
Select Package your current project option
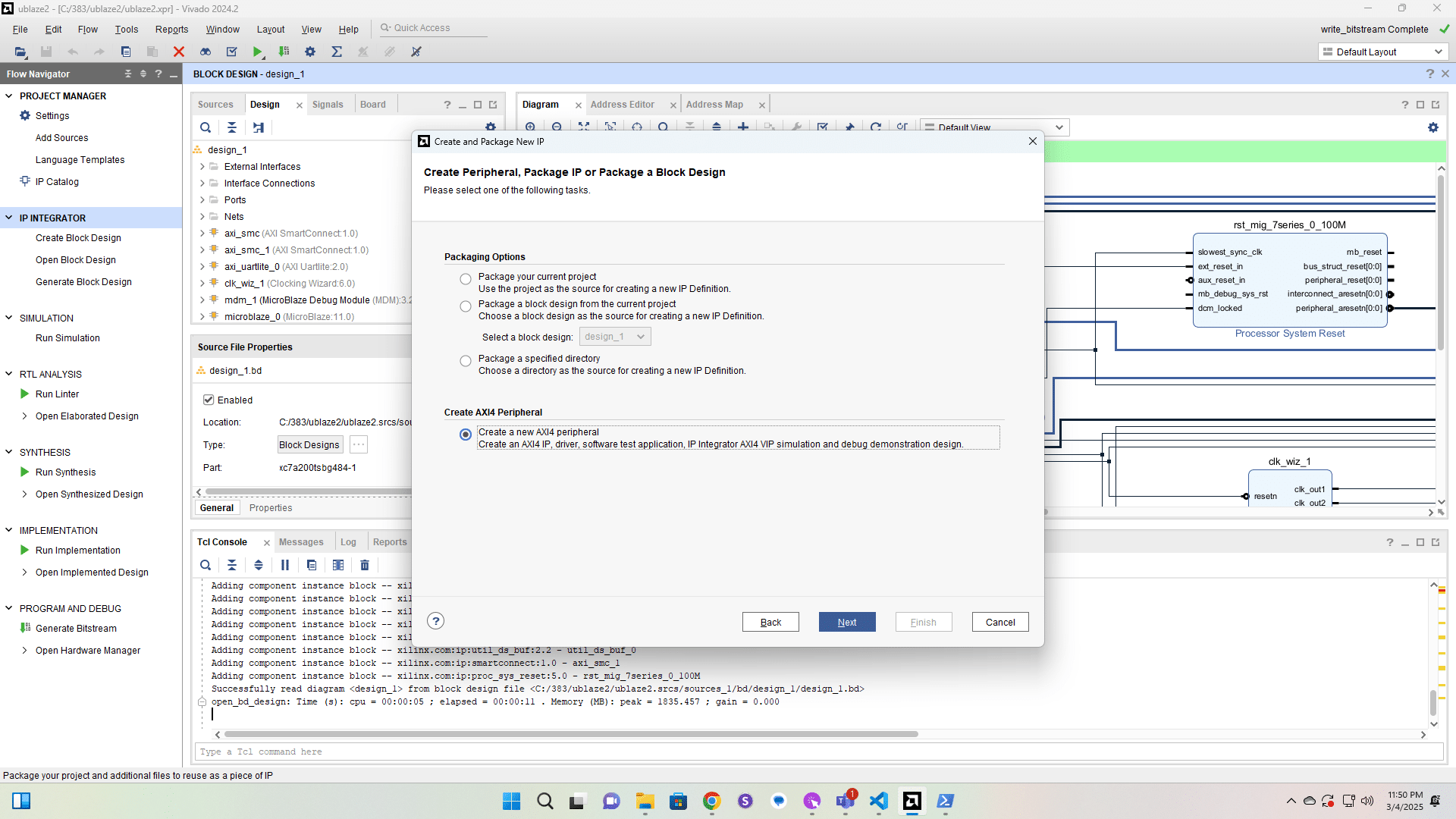click(x=466, y=279)
